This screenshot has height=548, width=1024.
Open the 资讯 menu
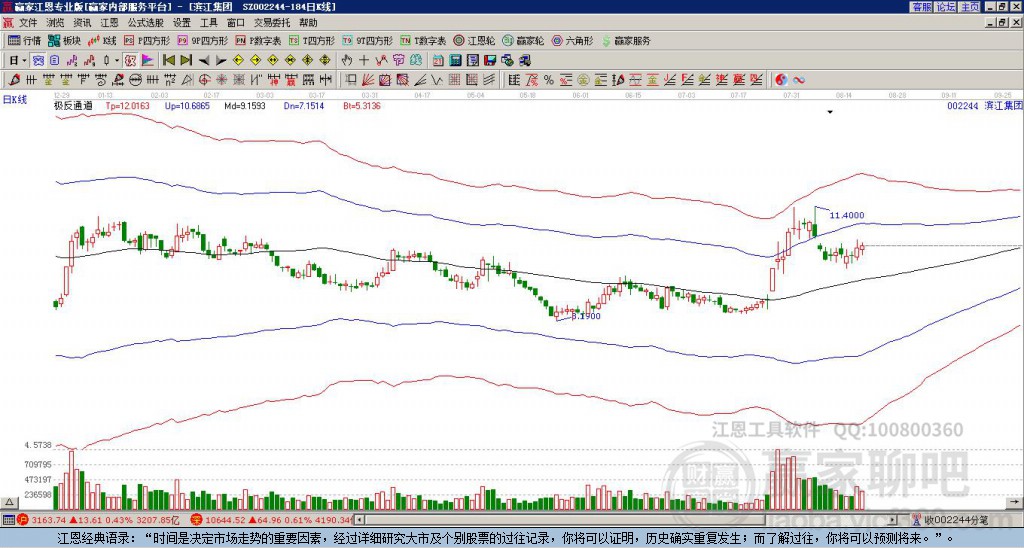(82, 23)
